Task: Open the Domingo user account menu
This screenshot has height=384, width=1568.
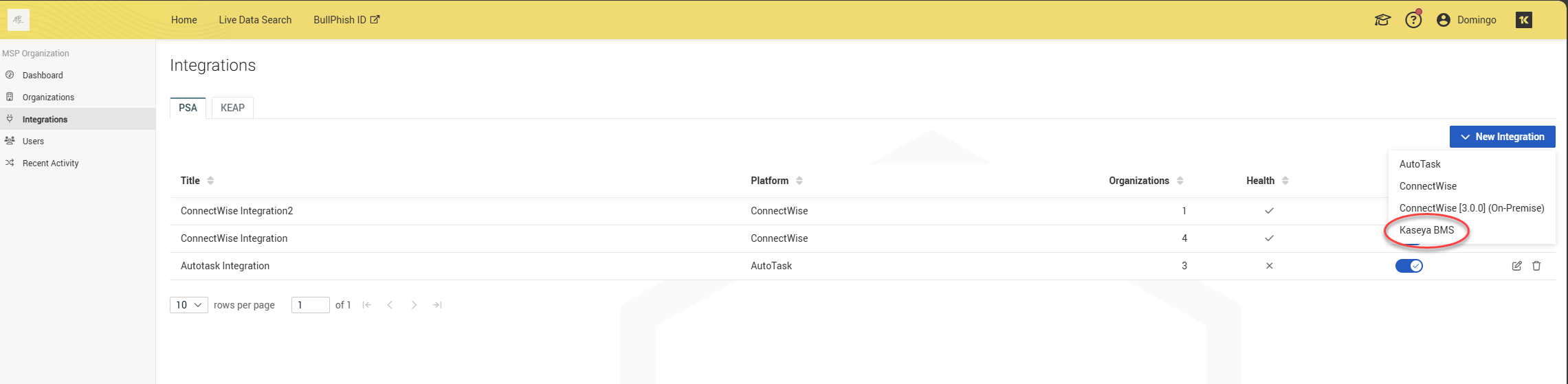Action: coord(1466,20)
